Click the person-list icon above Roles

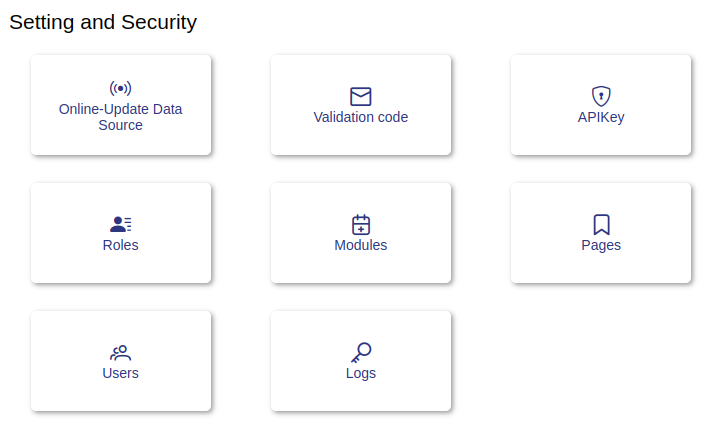121,224
